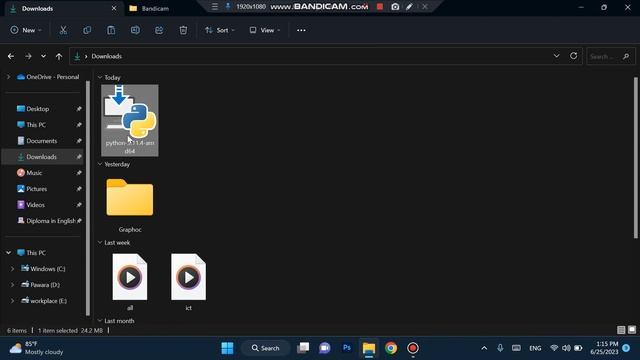Collapse This PC tree node

9,253
